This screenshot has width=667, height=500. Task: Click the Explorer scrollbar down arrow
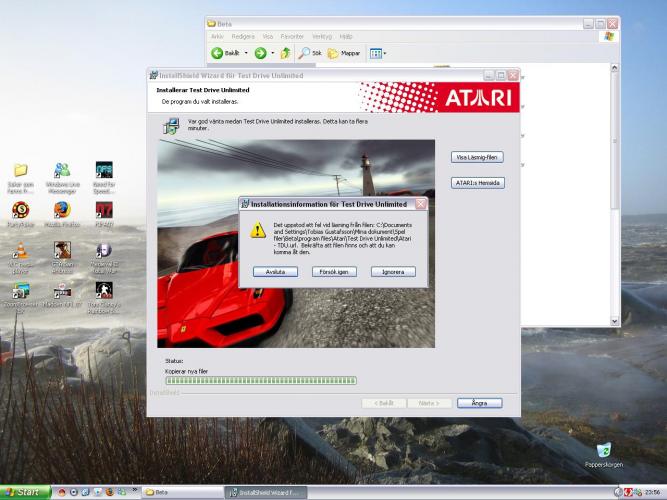coord(614,321)
